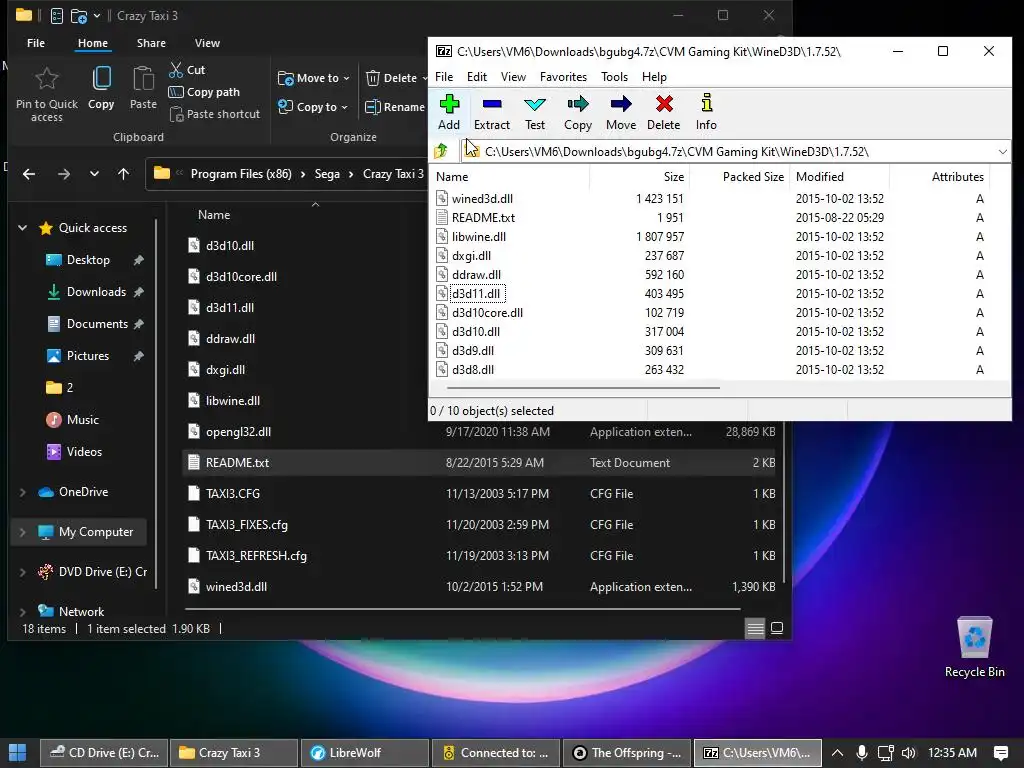Image resolution: width=1024 pixels, height=768 pixels.
Task: Select TAXI3_FIXES.cfg in Explorer
Action: pos(247,525)
